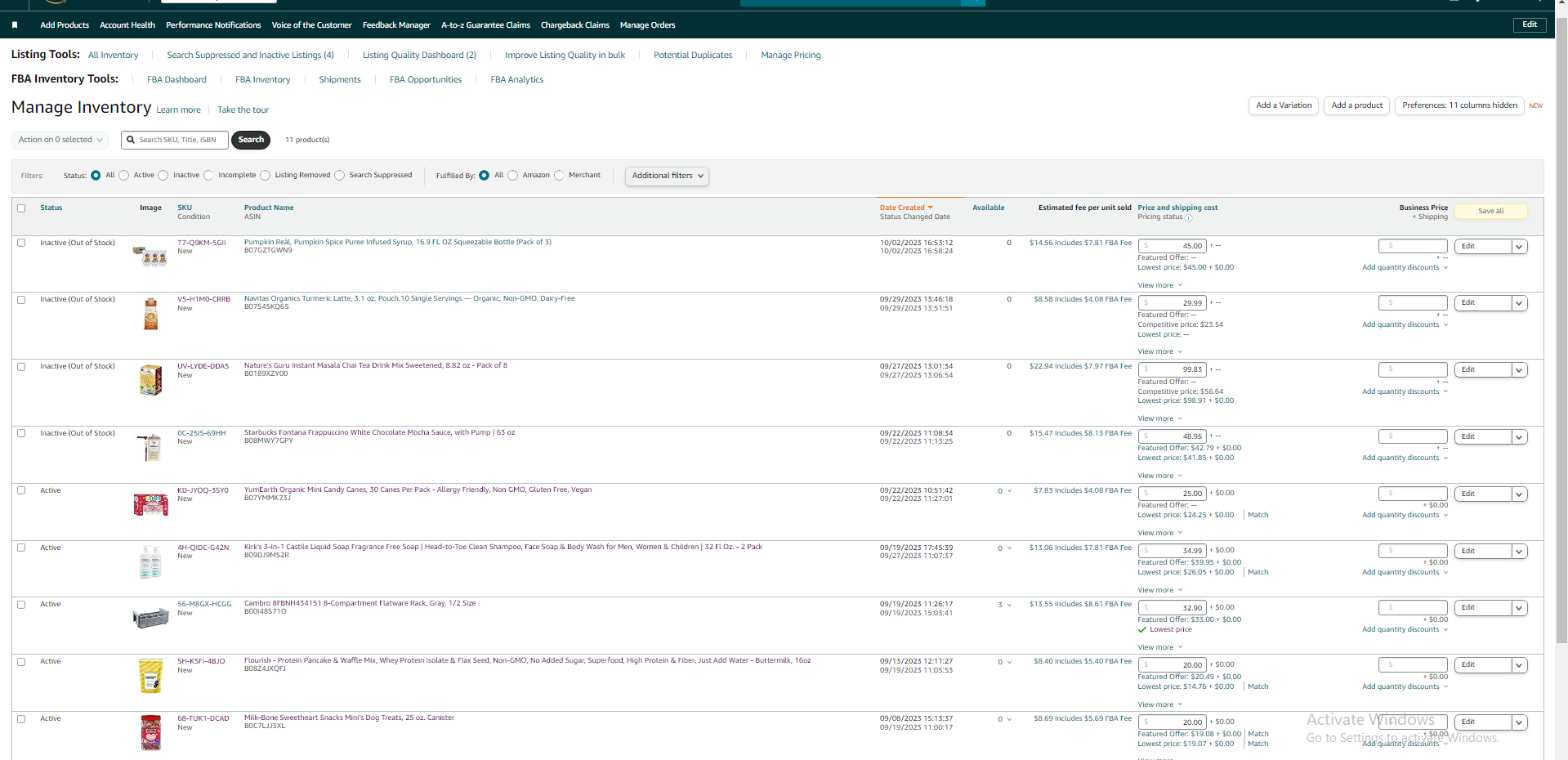Switch to FBA Dashboard tab
This screenshot has width=1568, height=760.
click(x=176, y=80)
